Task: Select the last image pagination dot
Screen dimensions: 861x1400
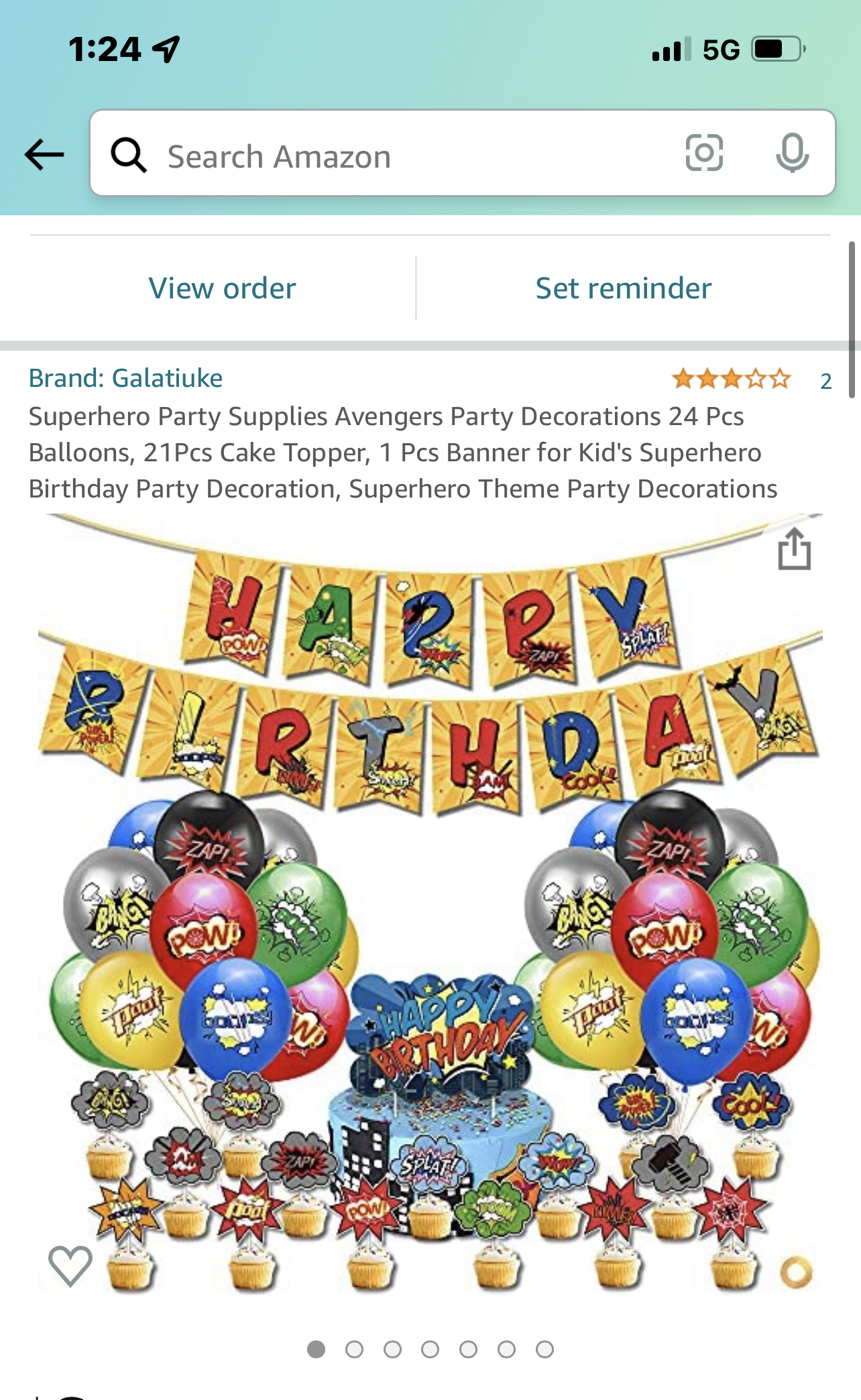Action: 545,1349
